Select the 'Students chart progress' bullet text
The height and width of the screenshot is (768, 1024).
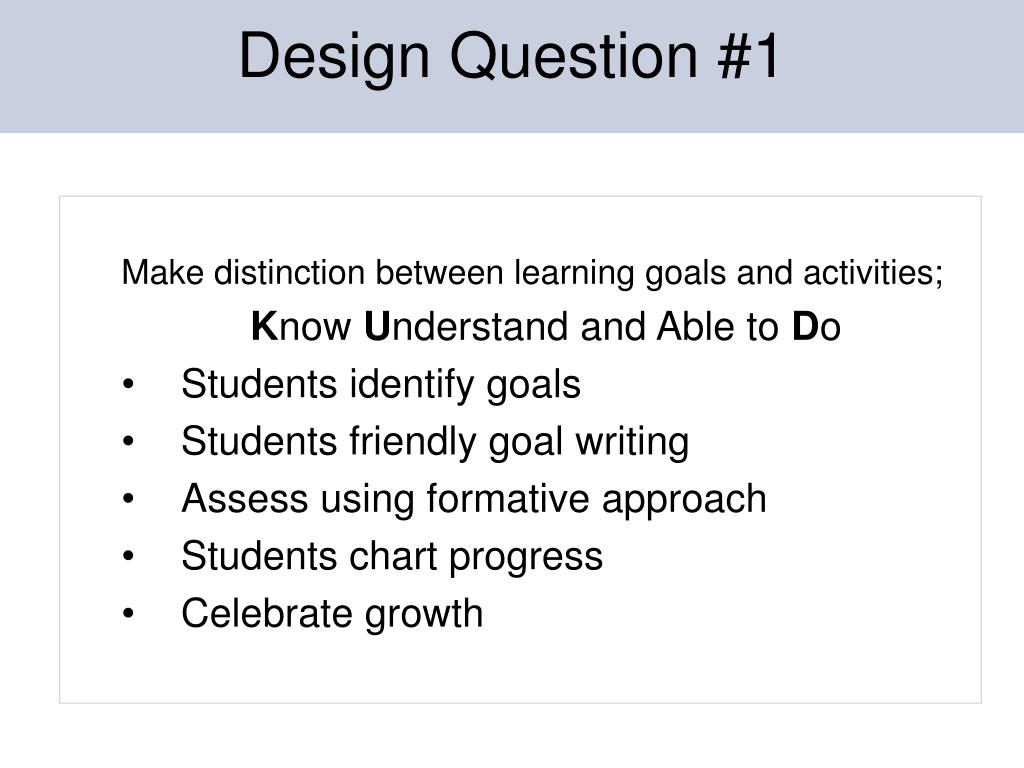pos(392,557)
